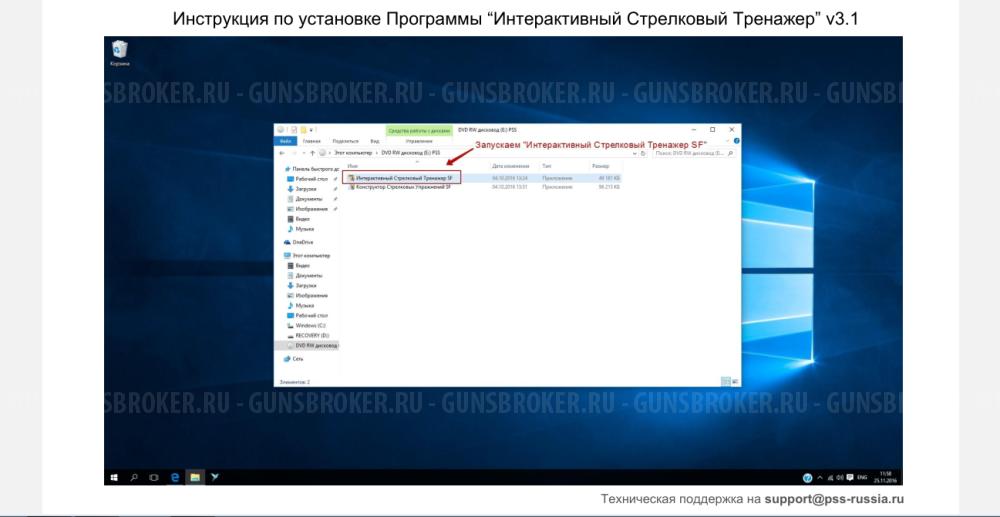Viewport: 1000px width, 517px height.
Task: Use the Properties quick access toolbar icon
Action: pos(294,130)
